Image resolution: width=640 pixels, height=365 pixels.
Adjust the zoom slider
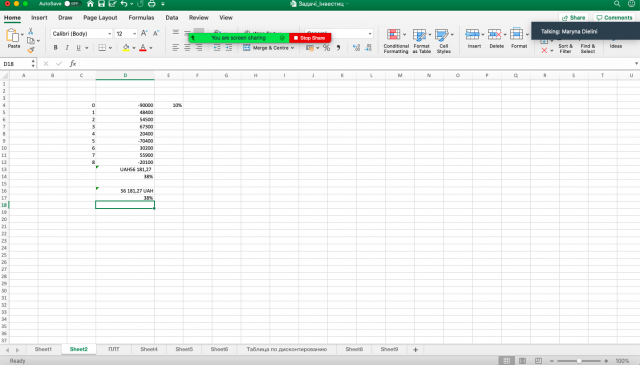(x=579, y=361)
